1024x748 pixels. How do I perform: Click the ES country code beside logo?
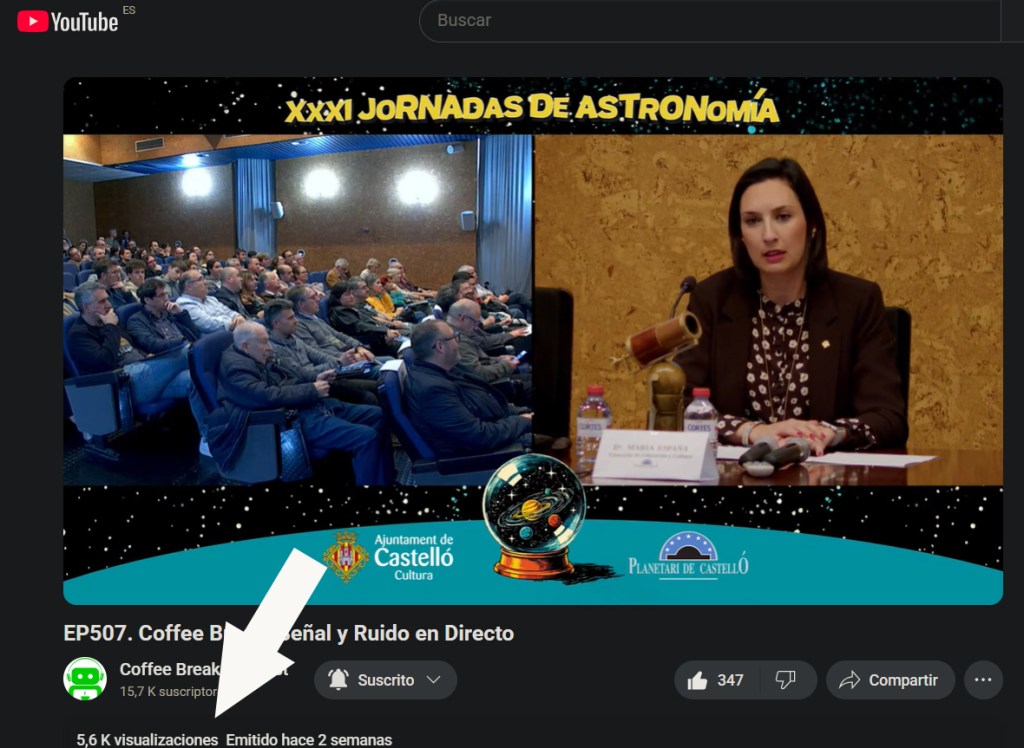(129, 10)
